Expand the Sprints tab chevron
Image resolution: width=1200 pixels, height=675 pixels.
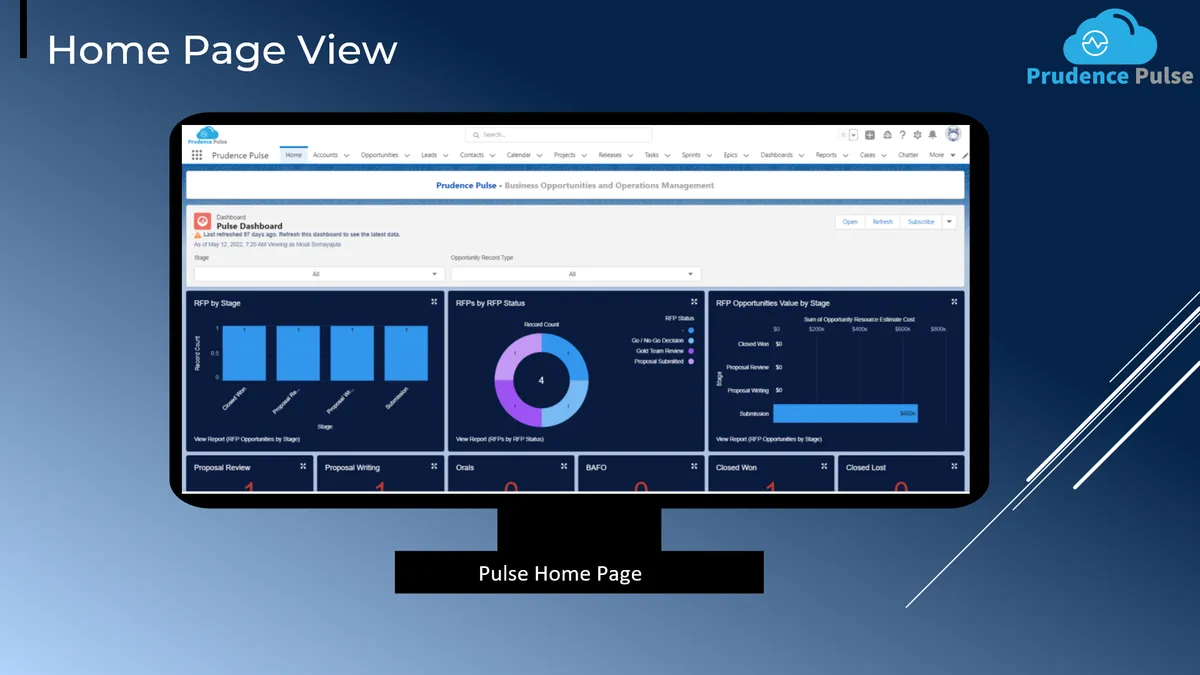pos(709,155)
